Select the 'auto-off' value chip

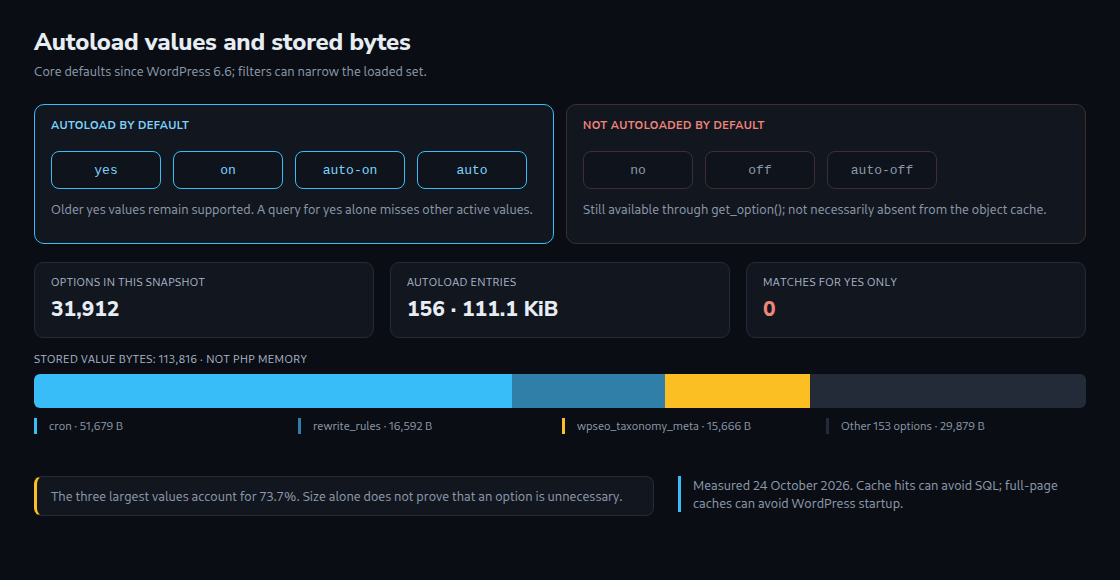(x=882, y=170)
